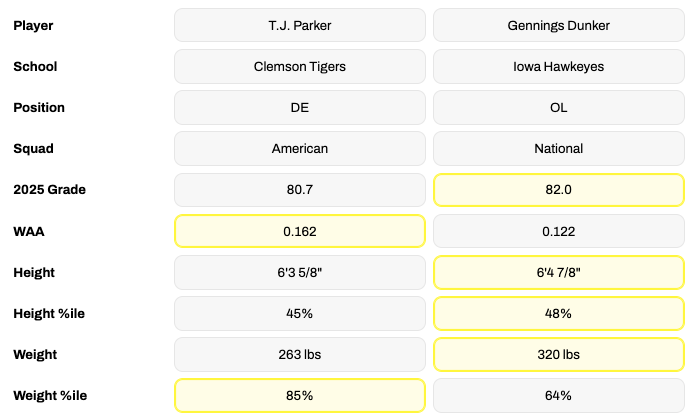Click the 45% height percentile cell
The image size is (696, 418).
[299, 313]
